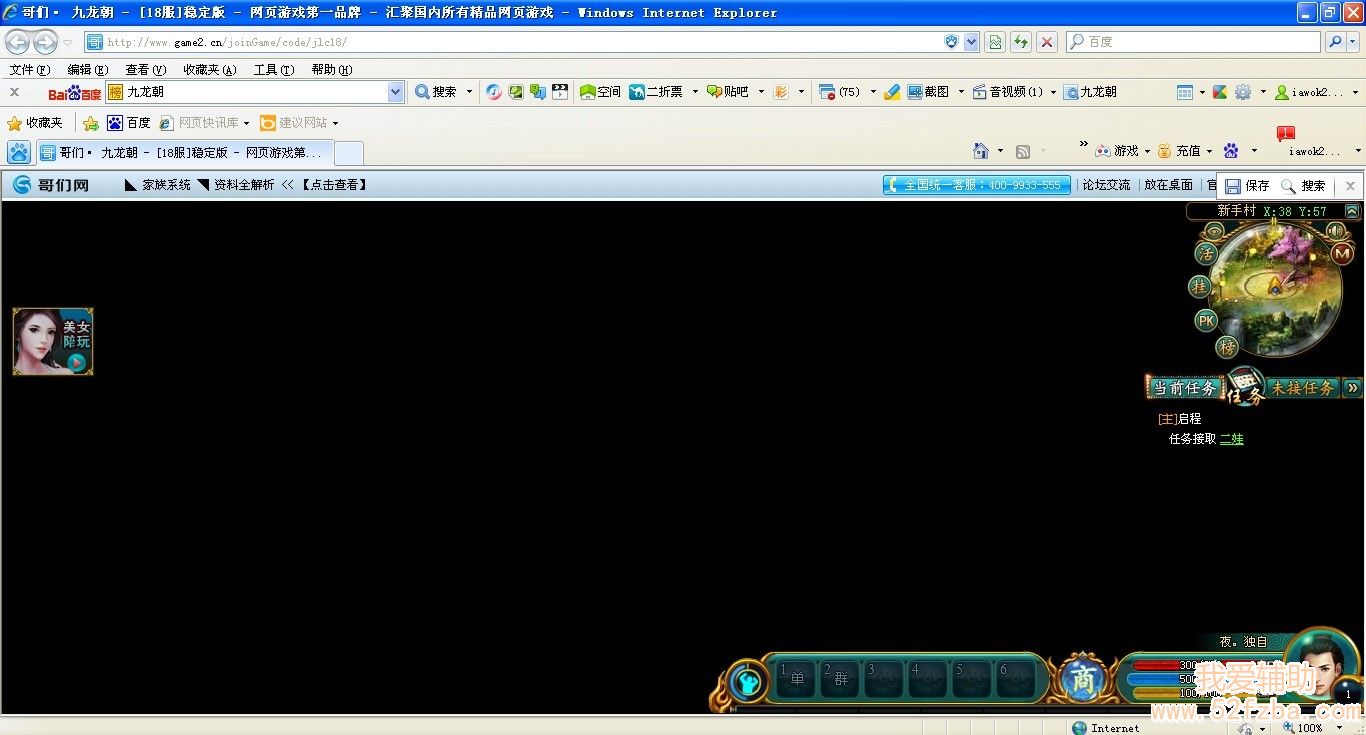The width and height of the screenshot is (1366, 735).
Task: Switch to 当前任务 tab
Action: coord(1185,388)
